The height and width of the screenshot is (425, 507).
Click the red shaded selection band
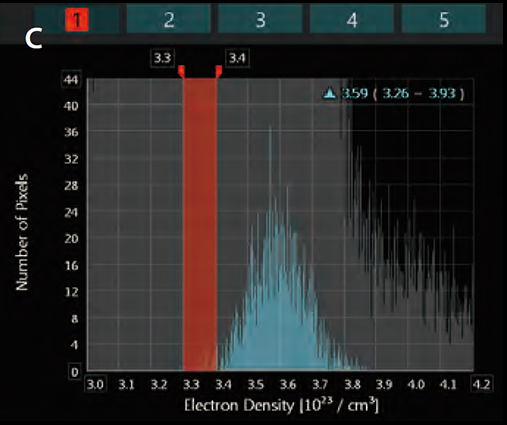coord(200,224)
